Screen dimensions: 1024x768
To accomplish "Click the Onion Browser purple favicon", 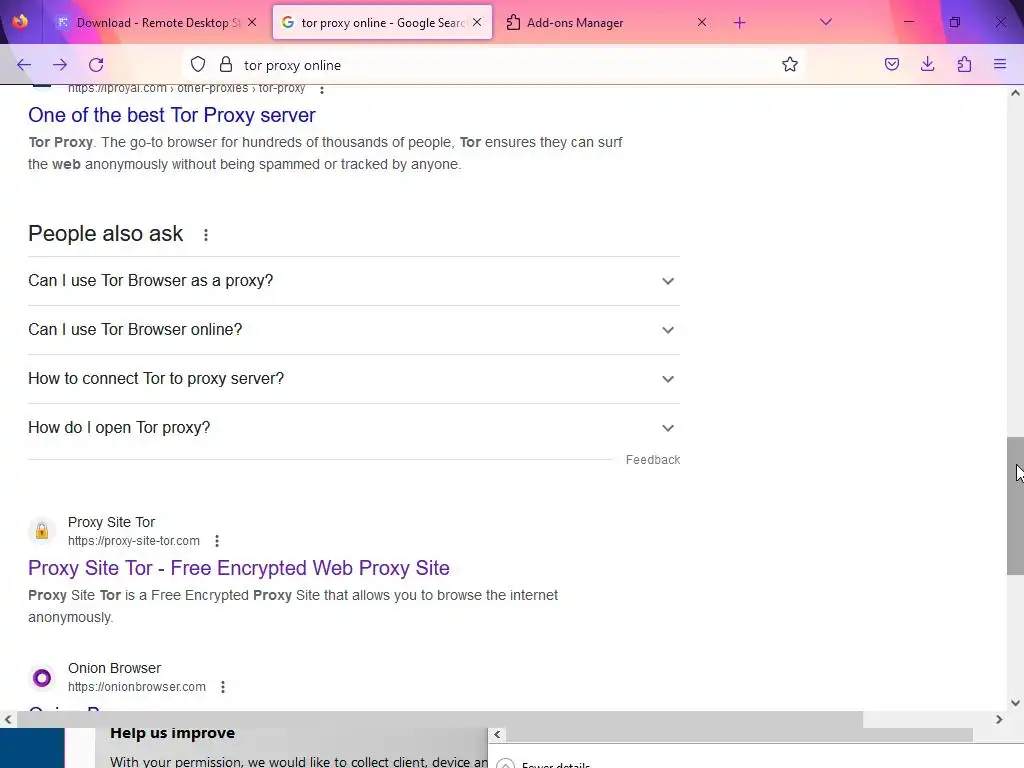I will coord(42,678).
